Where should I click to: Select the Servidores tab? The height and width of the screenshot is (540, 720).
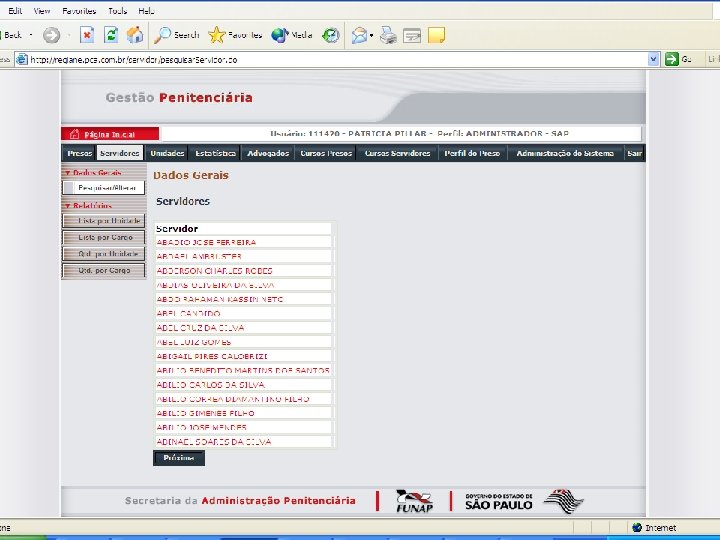coord(120,153)
